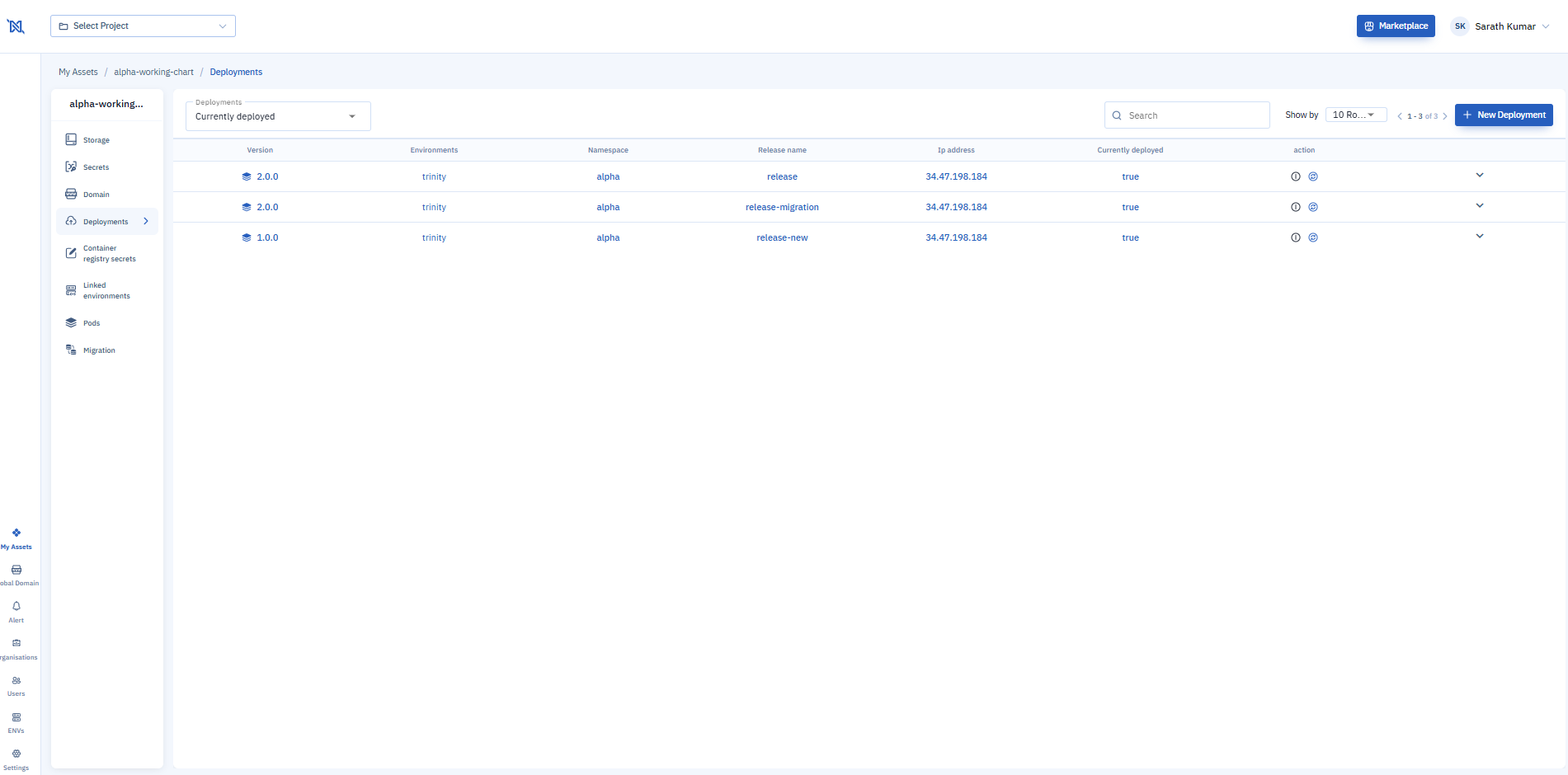
Task: Click the Version column header
Action: [x=260, y=150]
